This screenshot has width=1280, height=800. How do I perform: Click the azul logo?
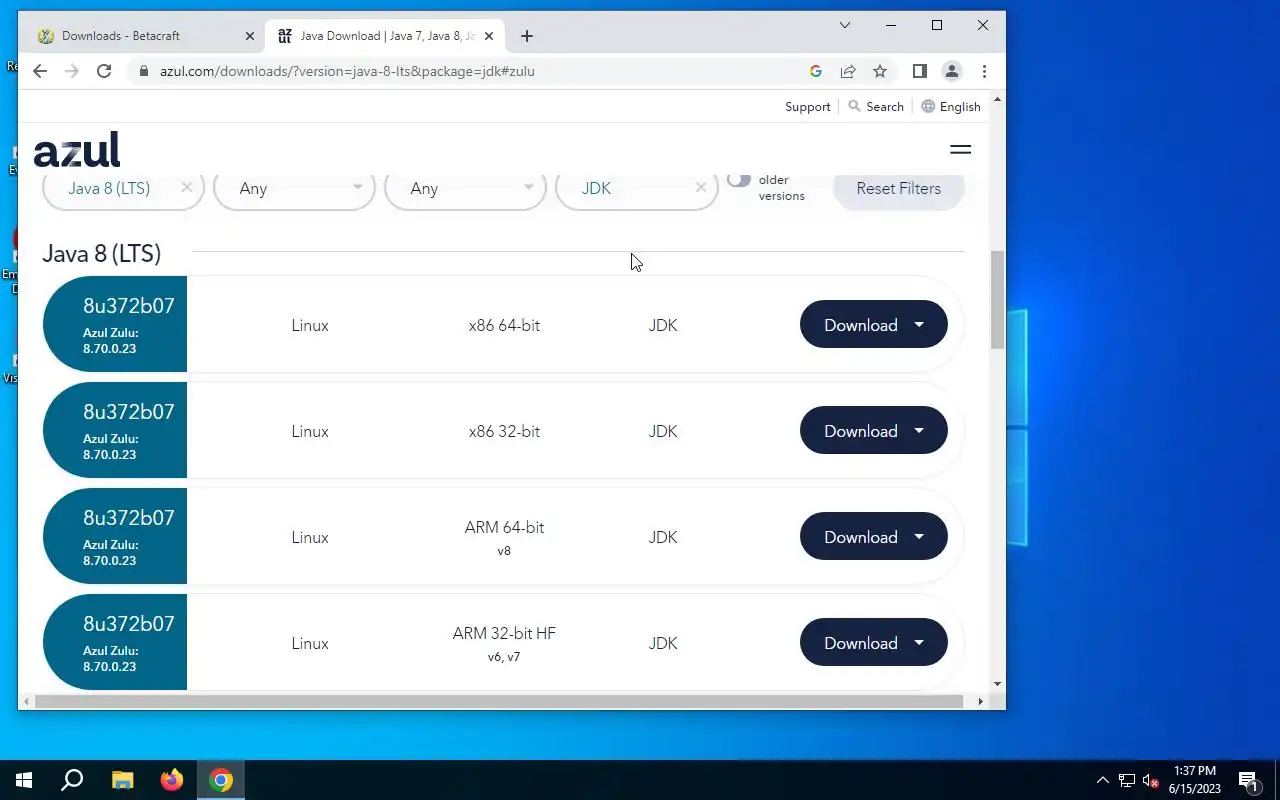coord(77,150)
